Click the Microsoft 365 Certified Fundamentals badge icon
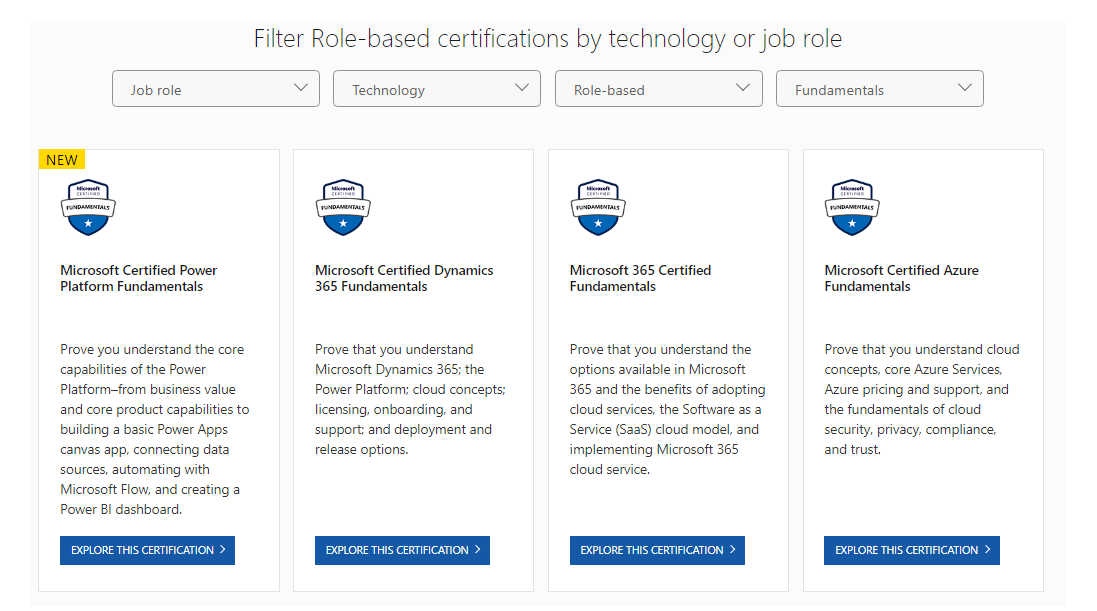Screen dimensions: 1097x611 [x=598, y=207]
